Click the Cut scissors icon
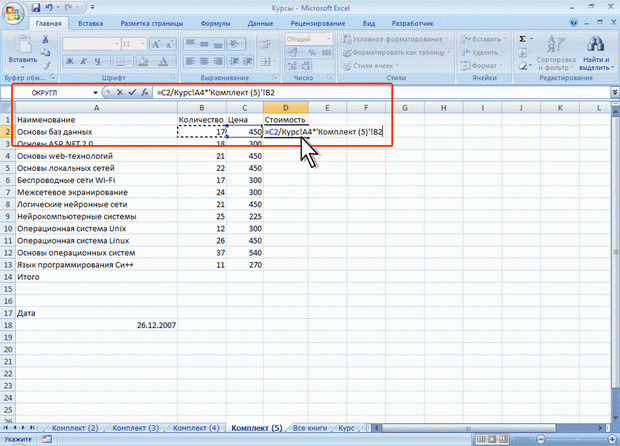620x446 pixels. [45, 40]
